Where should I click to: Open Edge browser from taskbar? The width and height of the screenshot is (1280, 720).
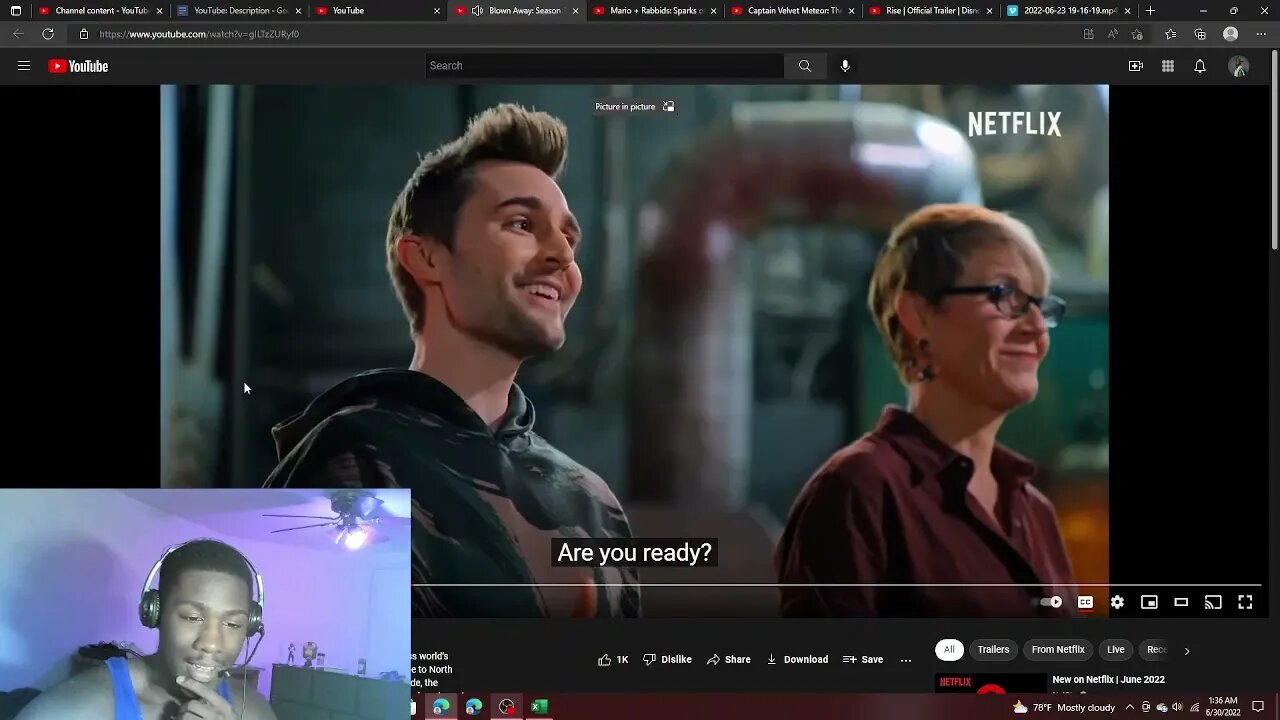(x=441, y=707)
